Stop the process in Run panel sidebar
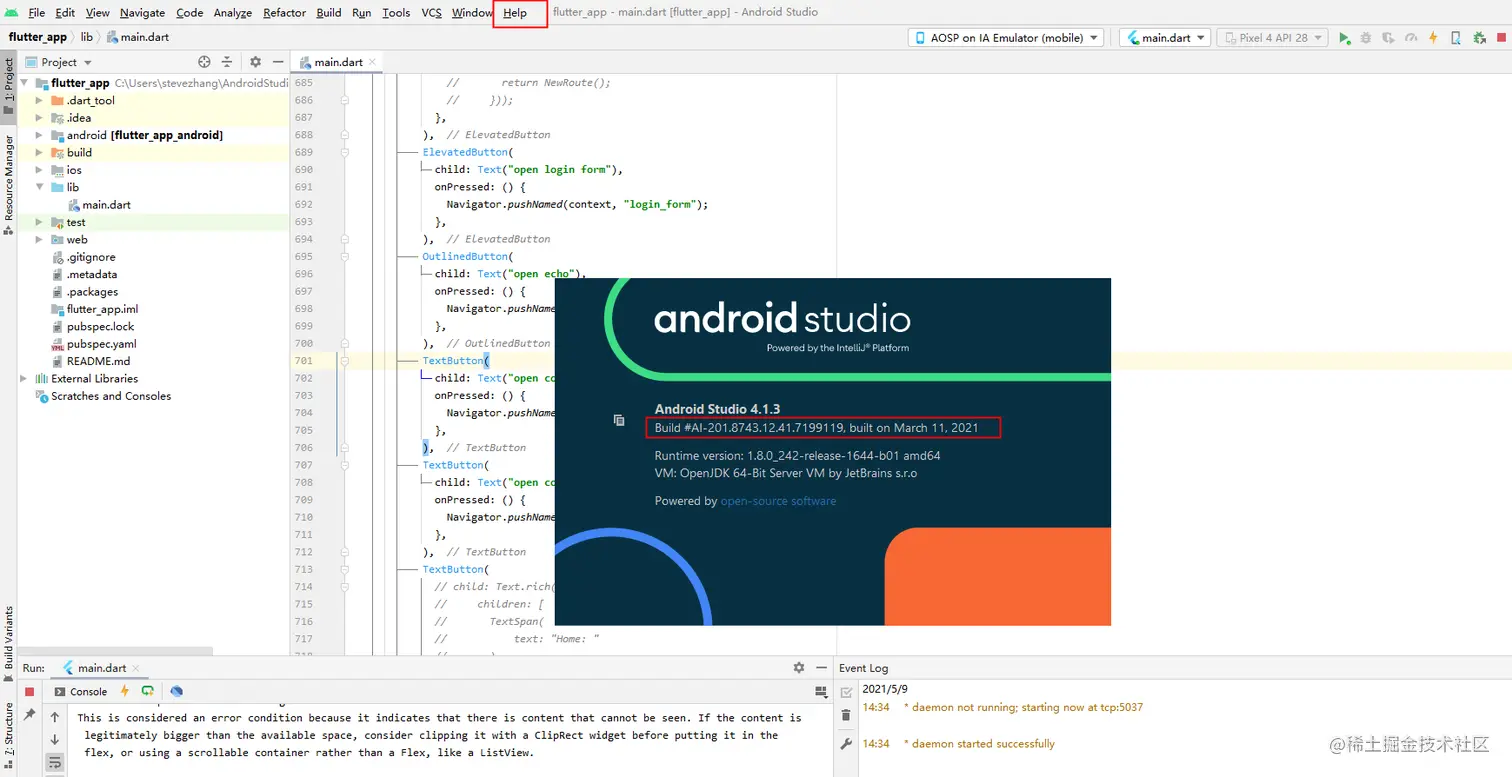Viewport: 1512px width, 777px height. (29, 691)
